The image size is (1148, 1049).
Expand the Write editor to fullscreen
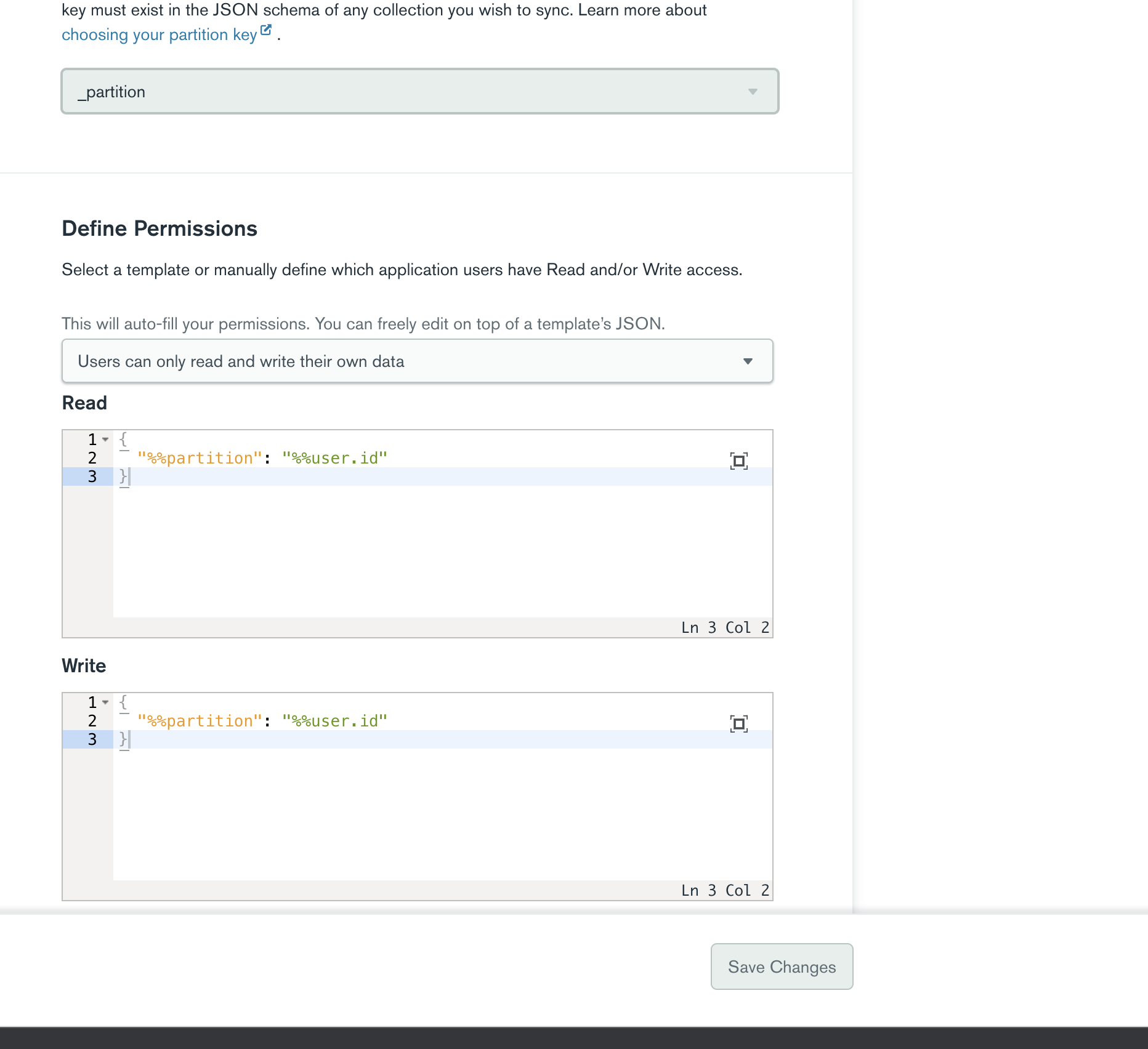click(x=738, y=723)
